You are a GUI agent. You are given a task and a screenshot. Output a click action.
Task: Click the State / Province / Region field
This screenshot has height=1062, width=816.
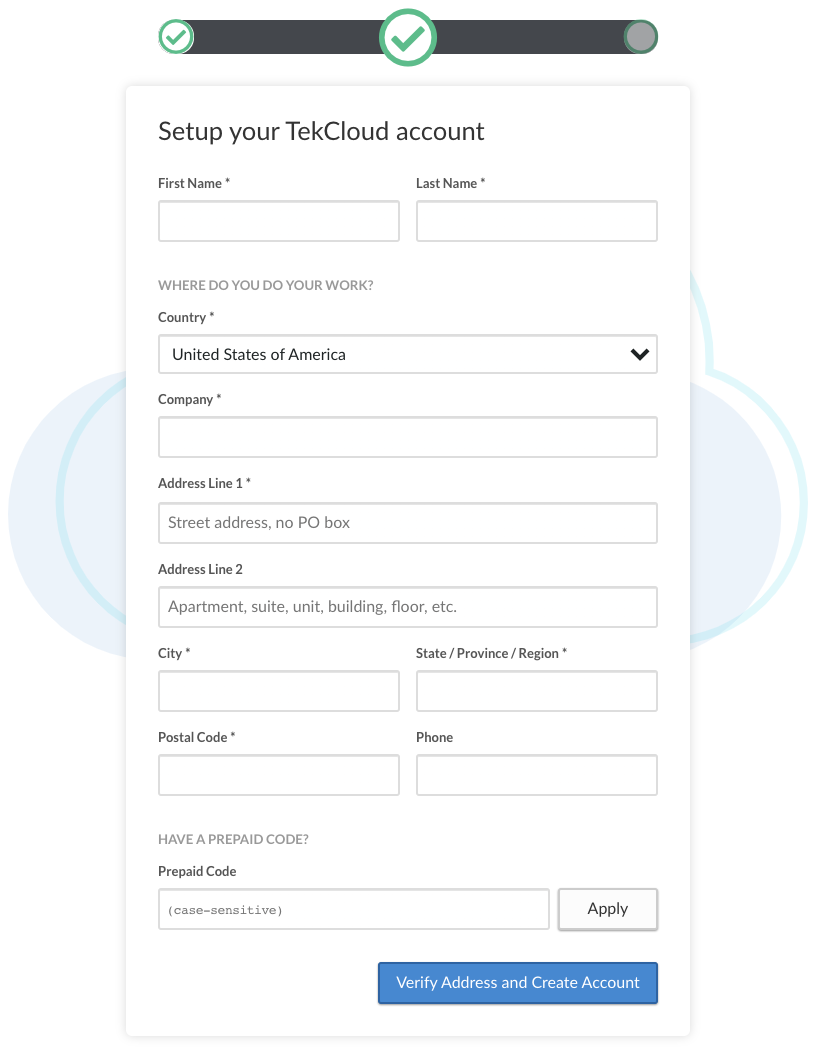click(x=536, y=691)
